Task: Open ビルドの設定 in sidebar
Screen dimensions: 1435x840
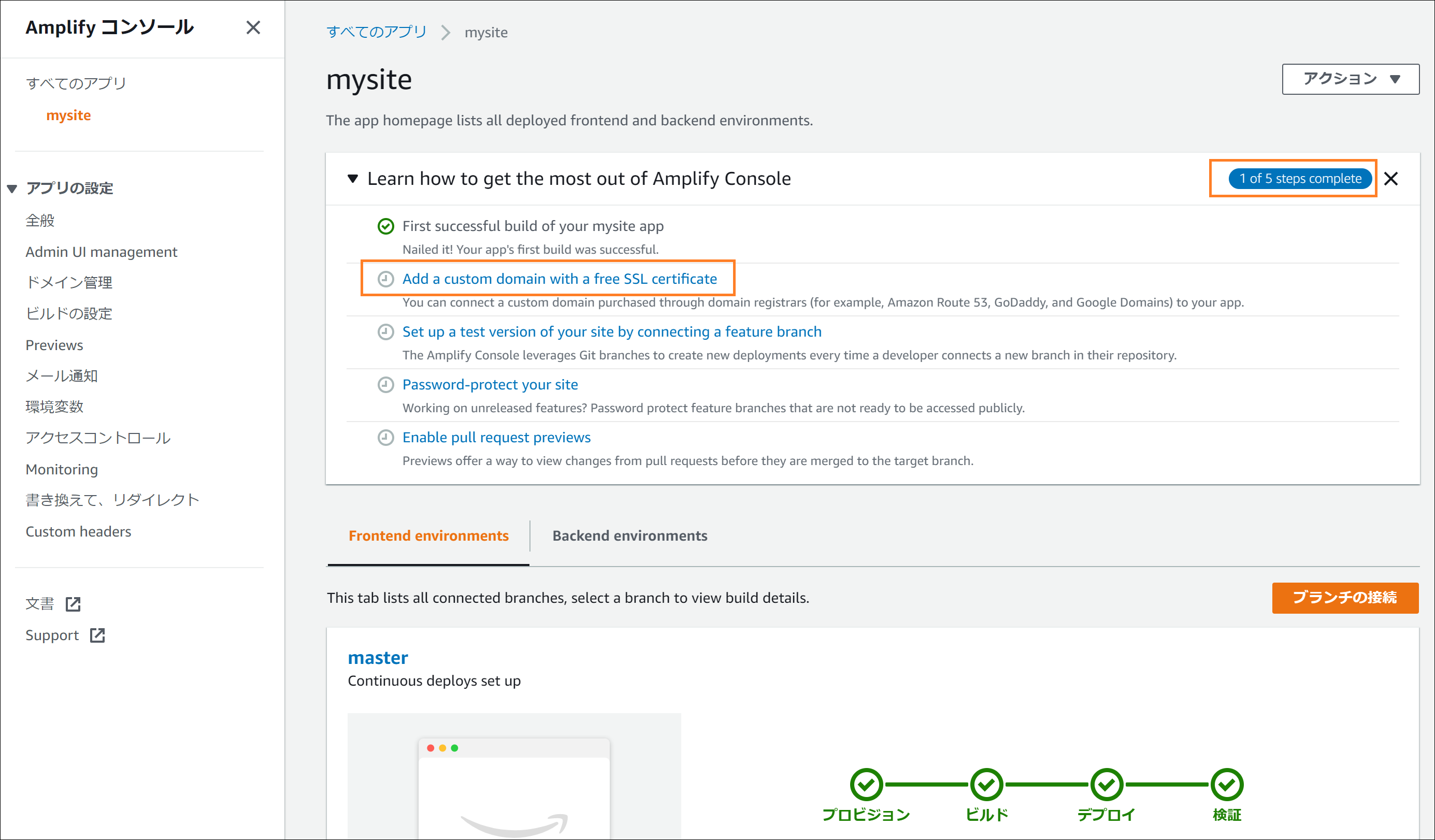Action: click(69, 314)
